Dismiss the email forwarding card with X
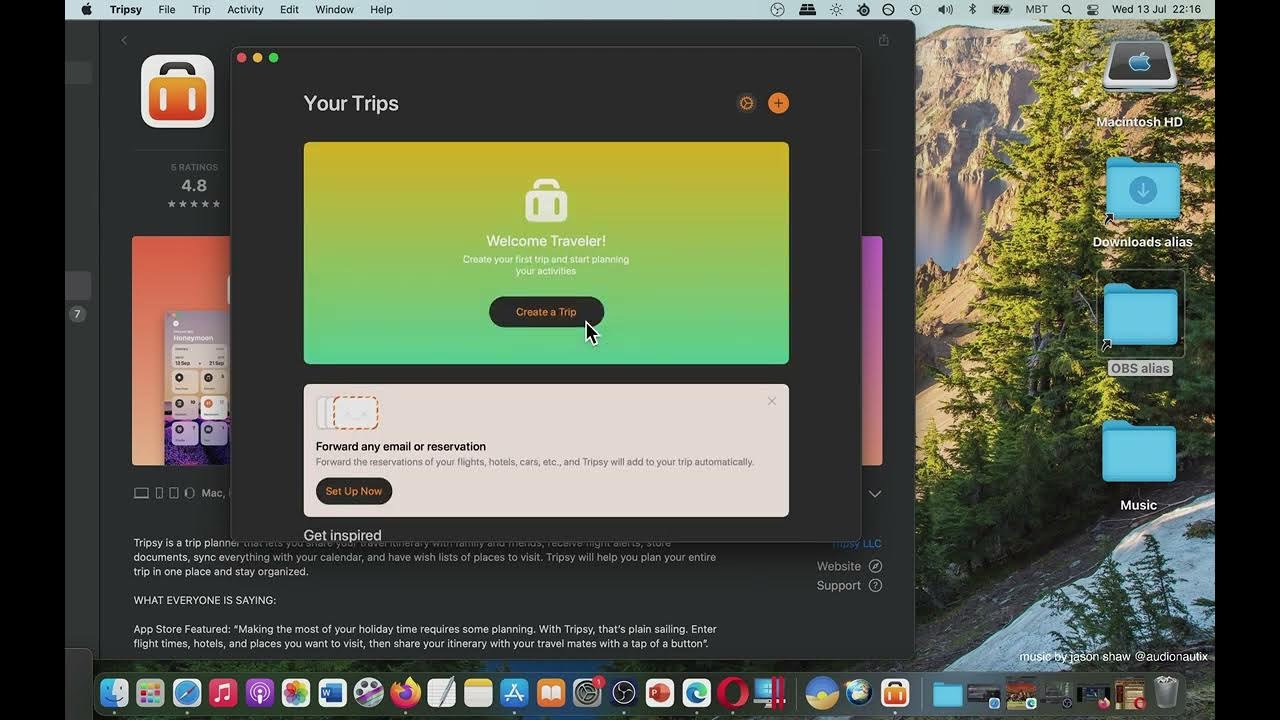 771,401
